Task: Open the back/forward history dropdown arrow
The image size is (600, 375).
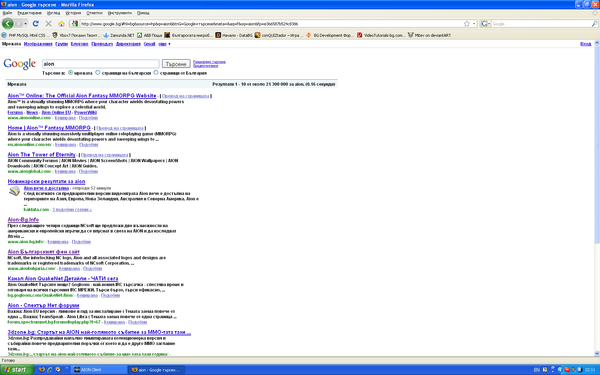Action: 26,24
